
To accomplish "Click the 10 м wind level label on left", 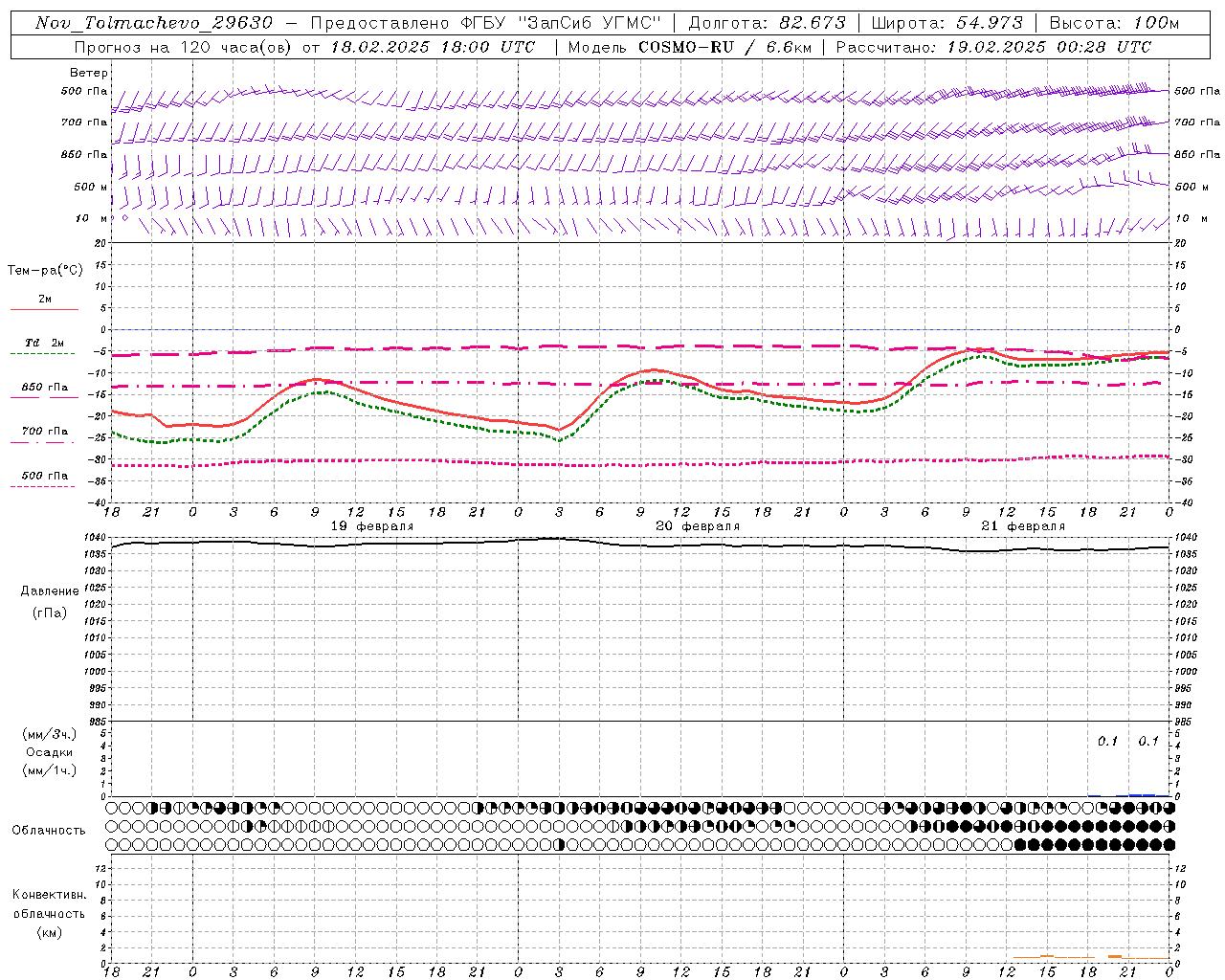I will pyautogui.click(x=92, y=218).
